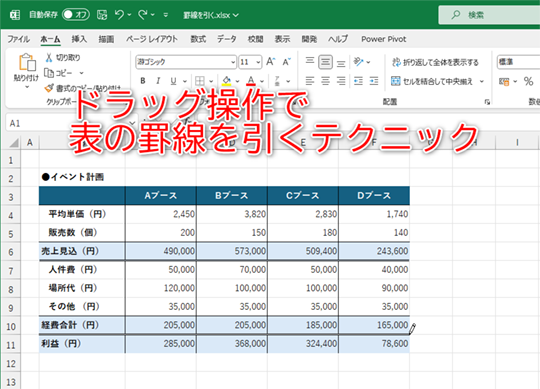The height and width of the screenshot is (389, 540).
Task: Switch to the 校閲 tab
Action: coord(256,39)
